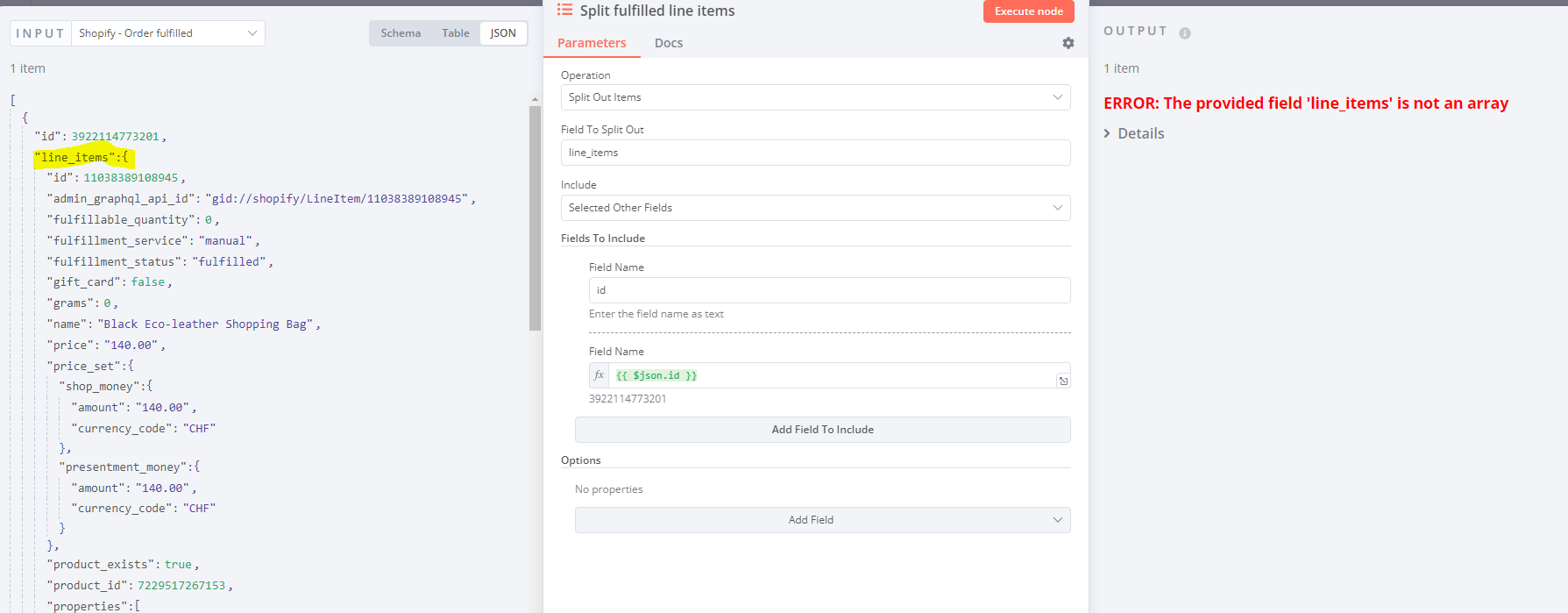Click the Execute node button
1568x613 pixels.
coord(1028,11)
